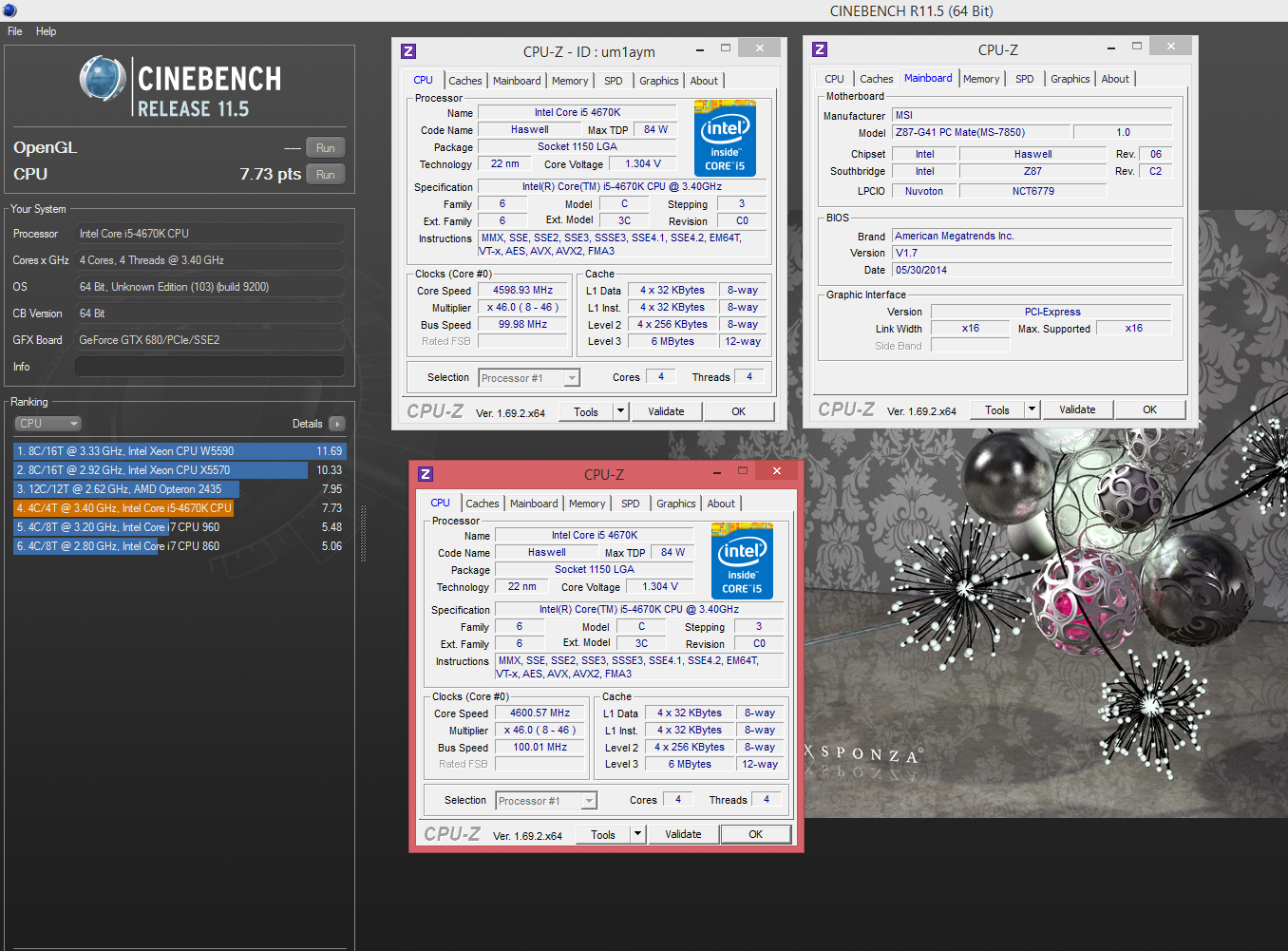Switch to the About tab in the CPU-Z um1aym window

click(704, 81)
